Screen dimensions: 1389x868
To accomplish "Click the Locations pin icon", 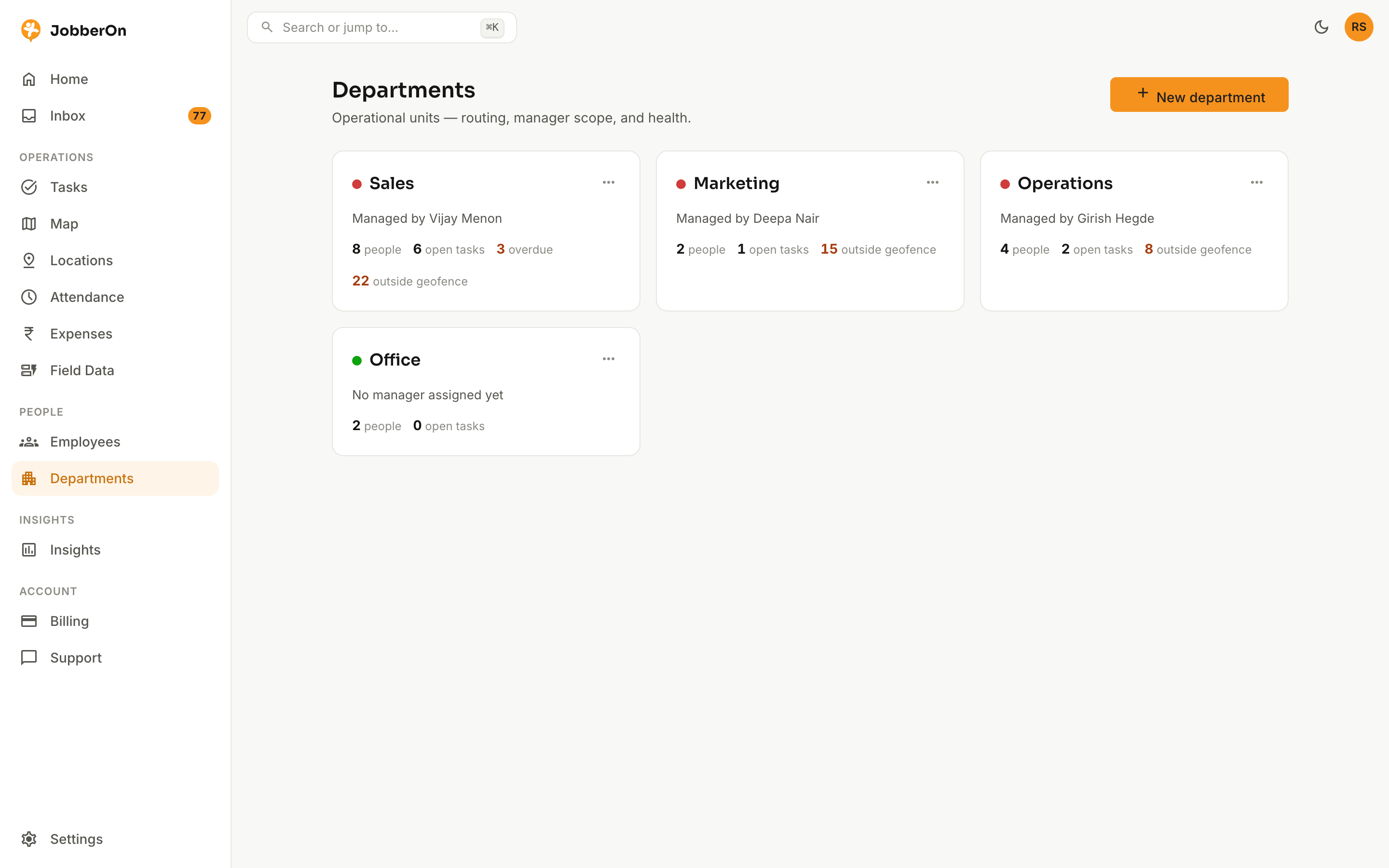I will pyautogui.click(x=29, y=260).
